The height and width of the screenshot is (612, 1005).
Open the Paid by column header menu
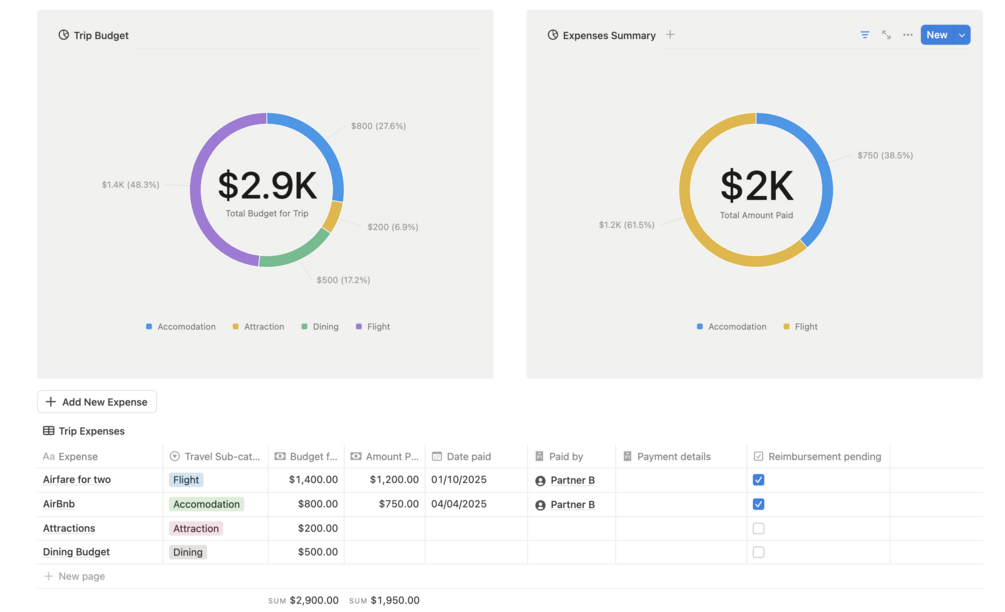tap(571, 456)
